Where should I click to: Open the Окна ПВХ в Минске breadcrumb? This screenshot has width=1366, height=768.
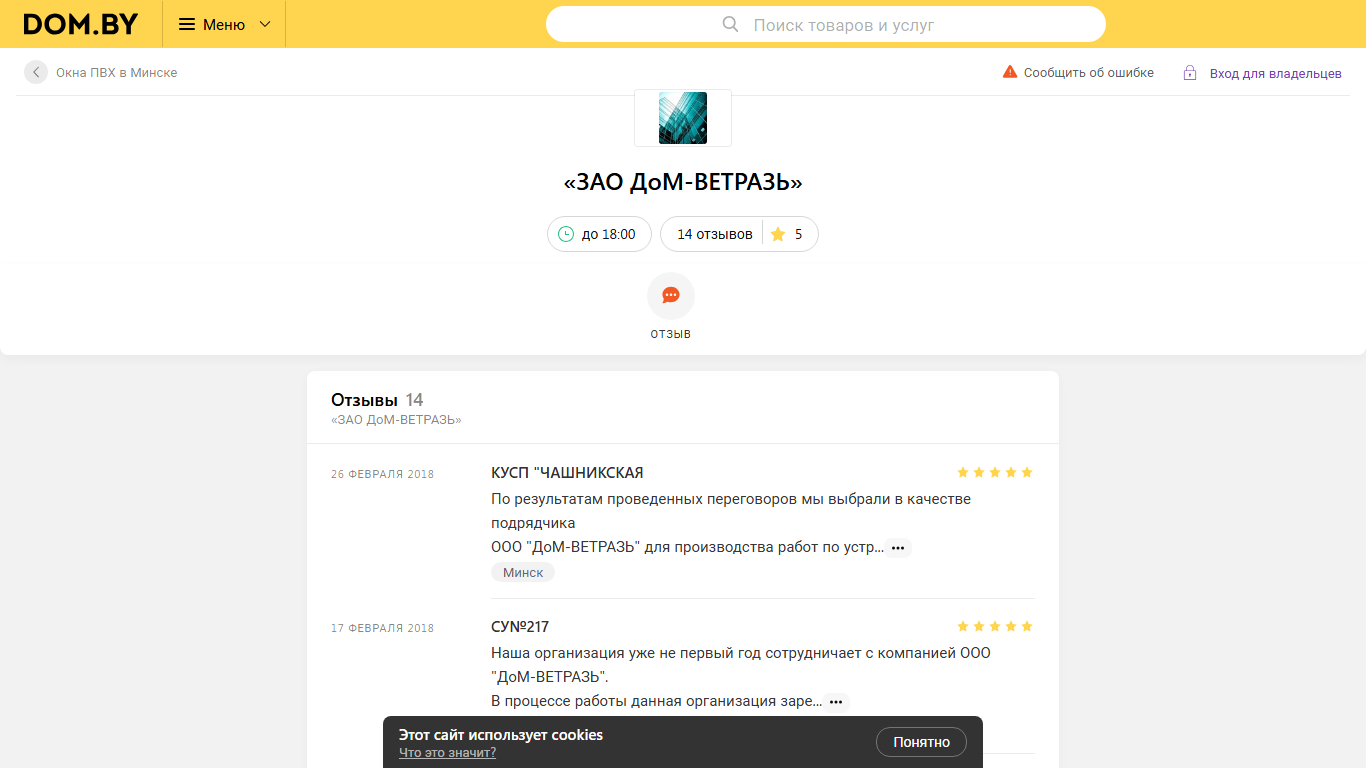(x=117, y=72)
